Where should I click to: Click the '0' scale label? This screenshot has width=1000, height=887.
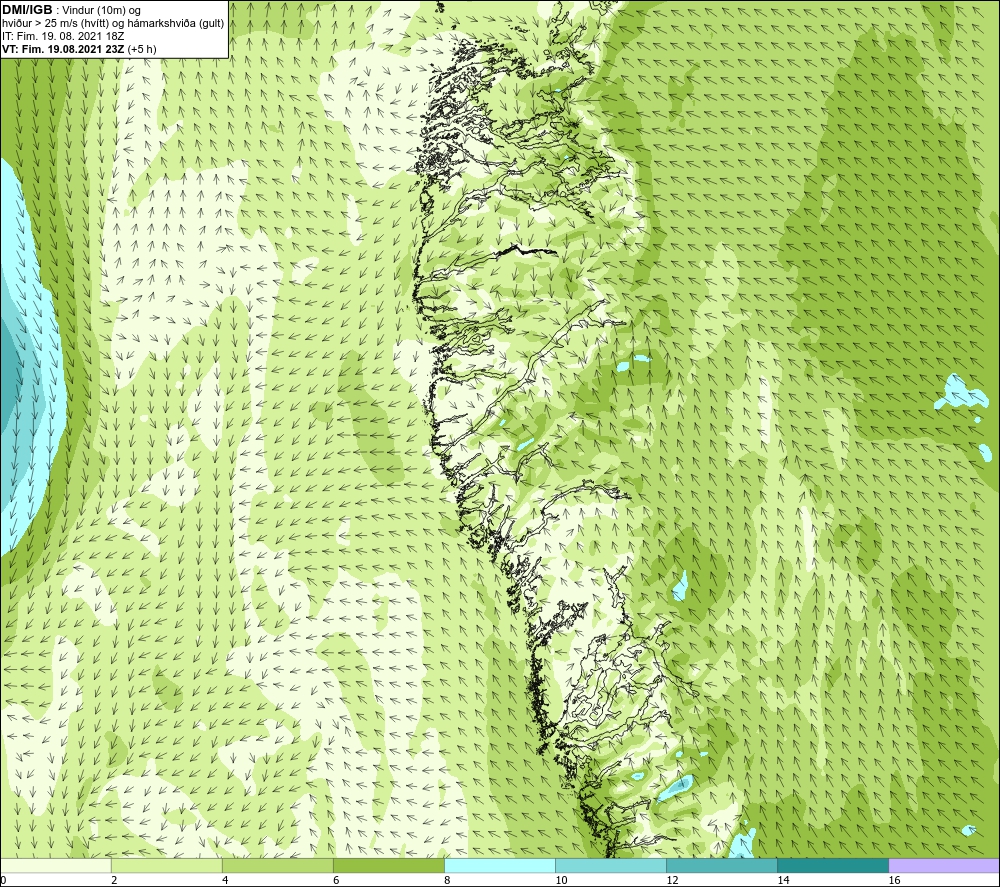pos(3,881)
